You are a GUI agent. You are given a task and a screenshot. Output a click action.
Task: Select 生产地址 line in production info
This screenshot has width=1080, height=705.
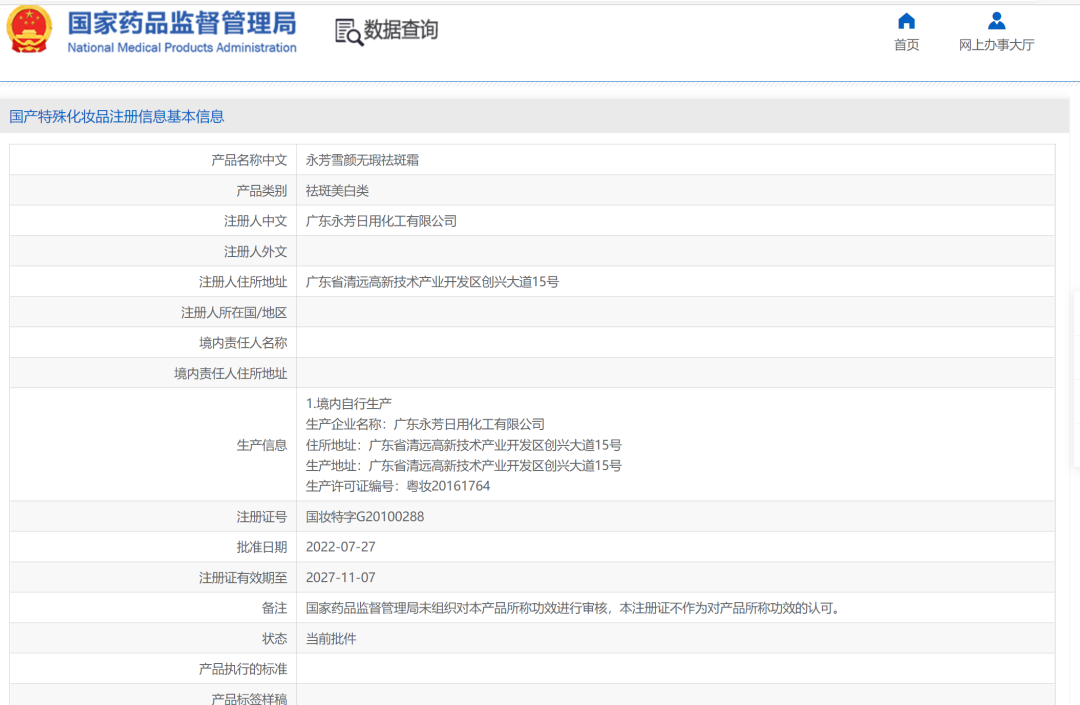tap(464, 465)
